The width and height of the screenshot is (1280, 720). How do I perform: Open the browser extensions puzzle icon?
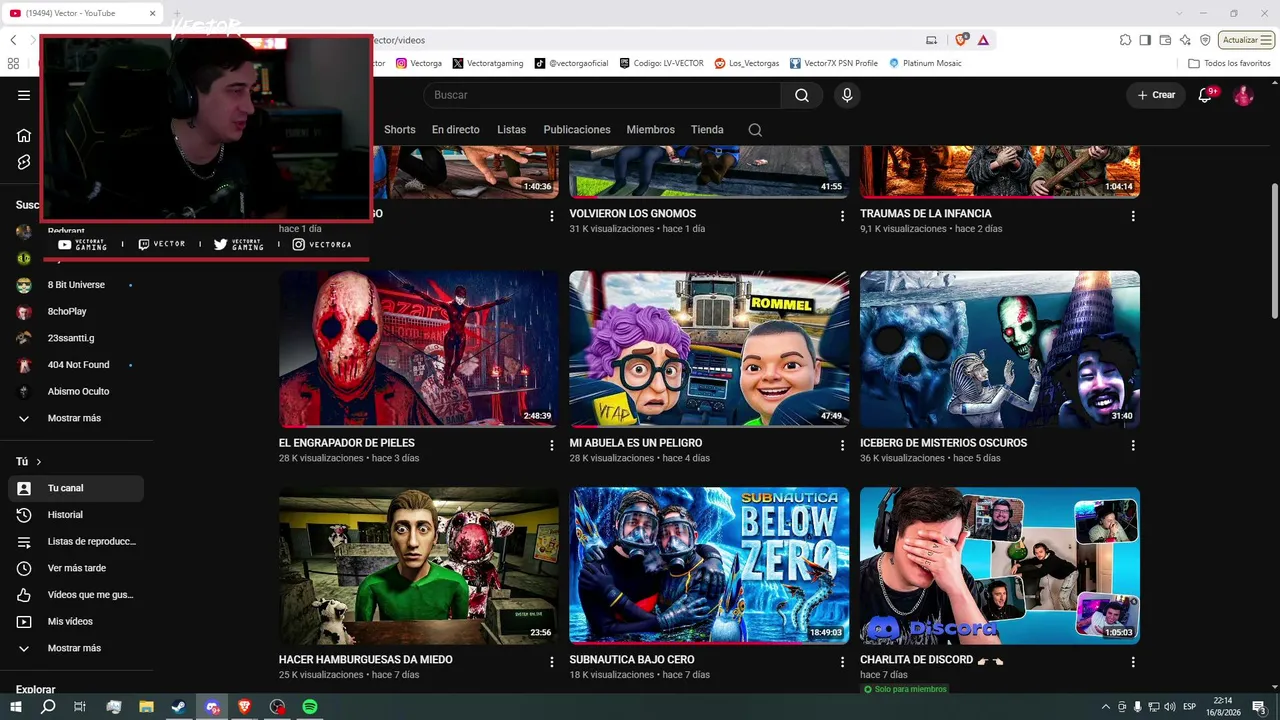[x=1125, y=40]
